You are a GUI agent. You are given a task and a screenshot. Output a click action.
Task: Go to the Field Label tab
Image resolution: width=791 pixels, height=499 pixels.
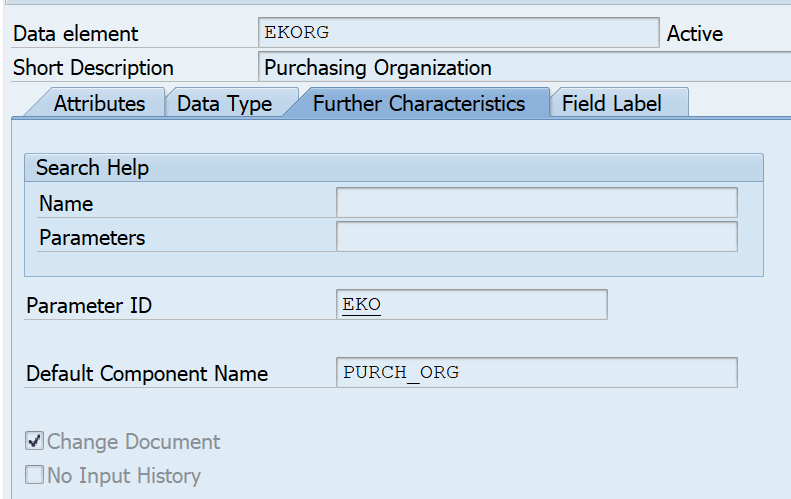[x=611, y=103]
